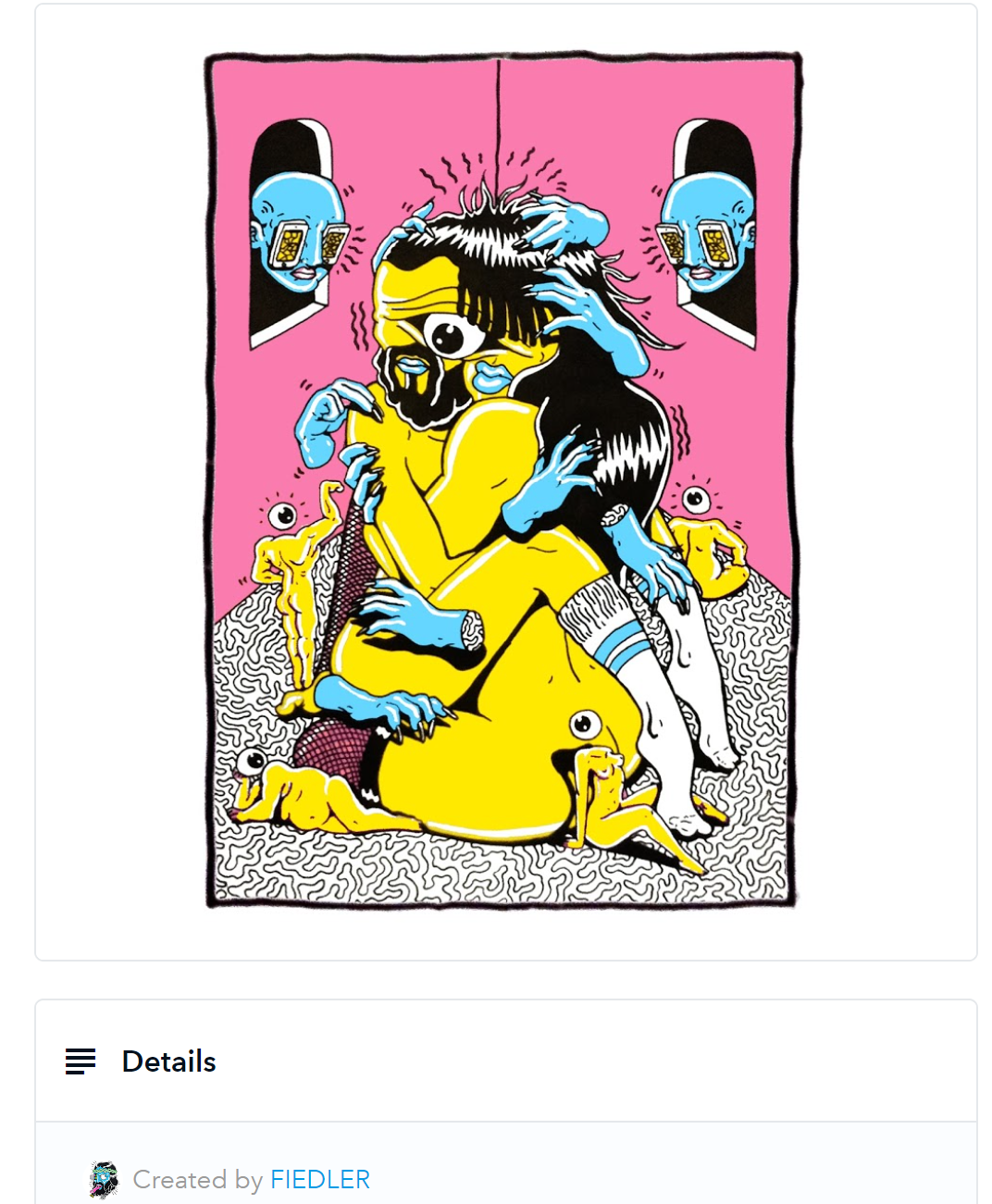Viewport: 992px width, 1204px height.
Task: Click the FIEDLER creator avatar icon
Action: [105, 1180]
